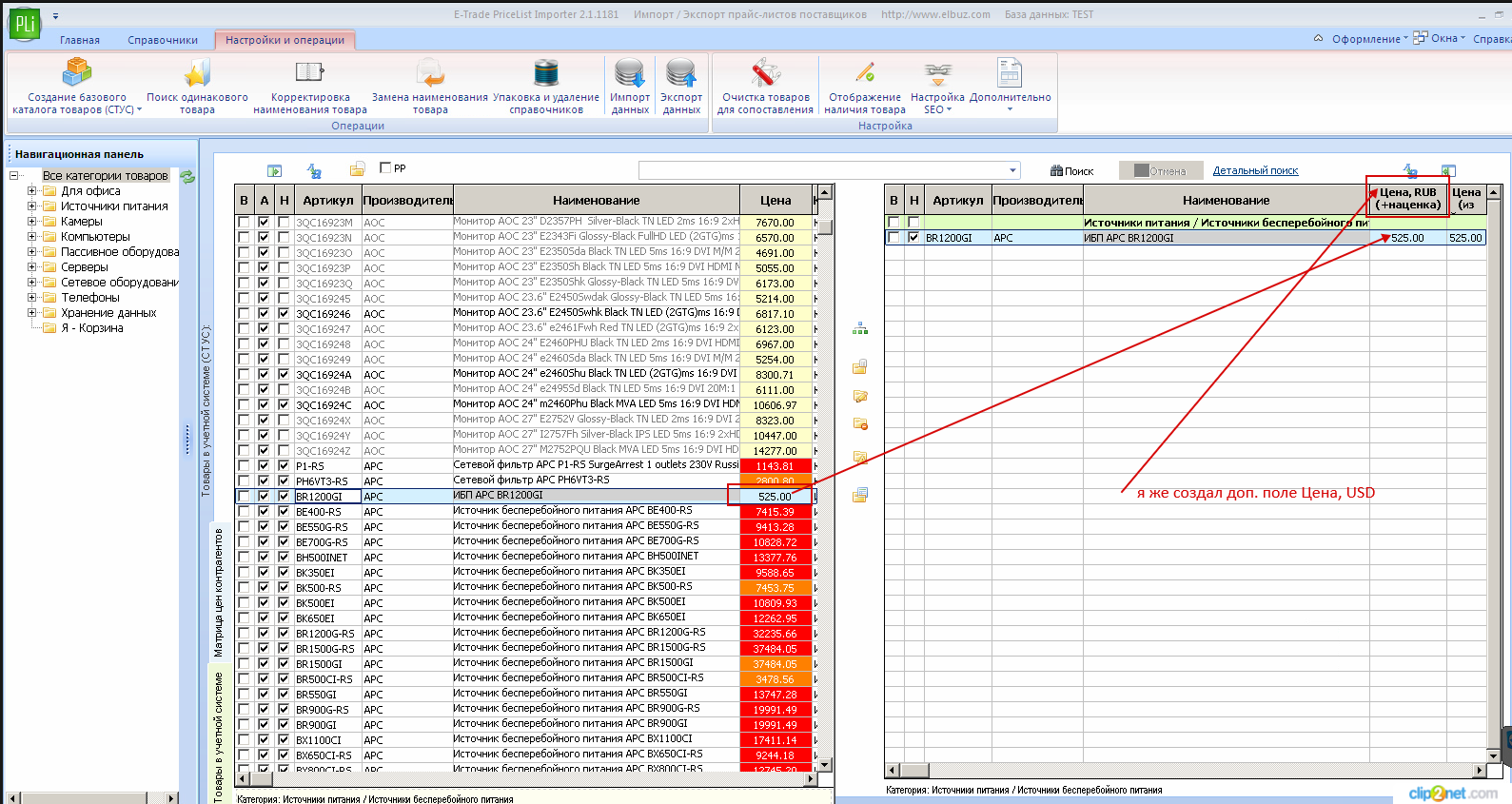The image size is (1512, 804).
Task: Sort left grid by Артикул column header
Action: [327, 200]
